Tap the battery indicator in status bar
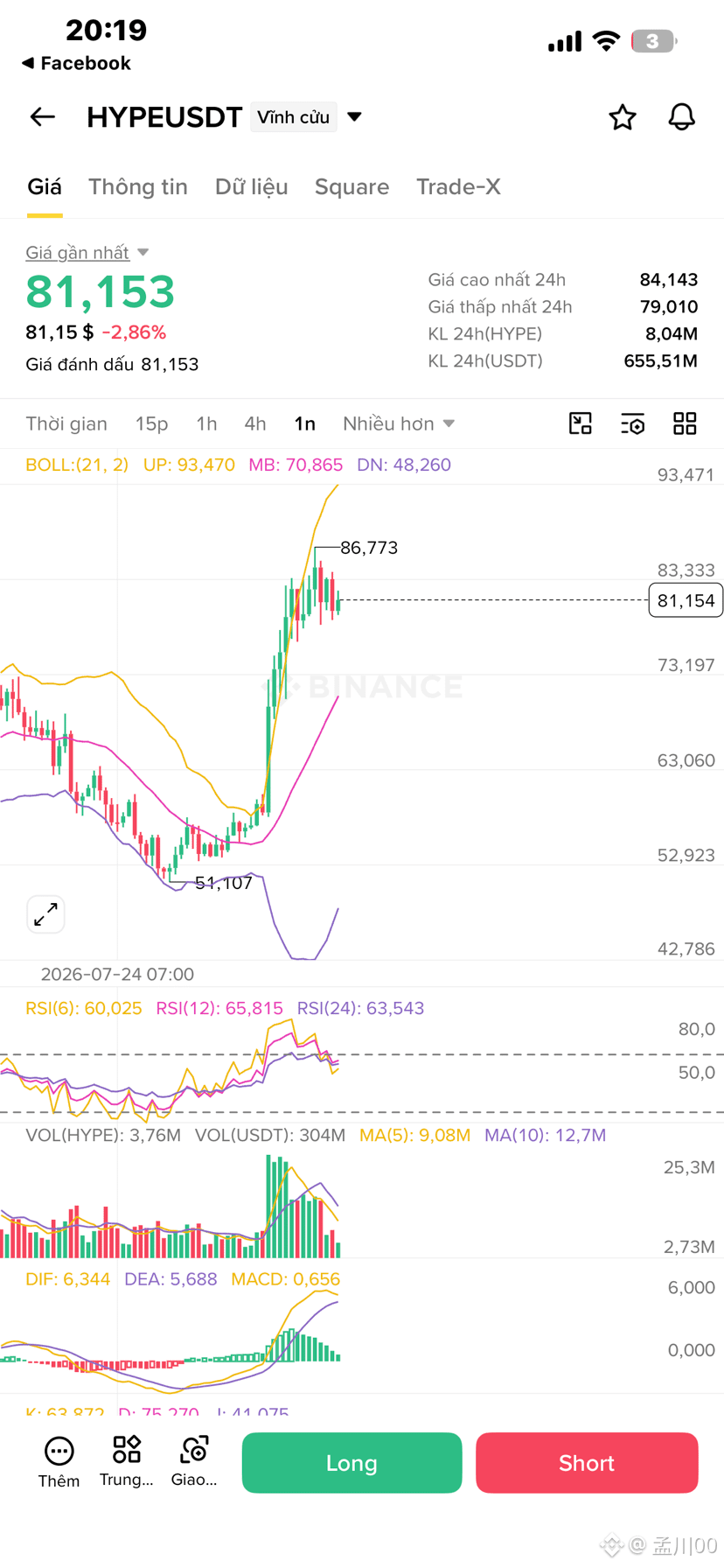Viewport: 724px width, 1568px height. point(654,41)
